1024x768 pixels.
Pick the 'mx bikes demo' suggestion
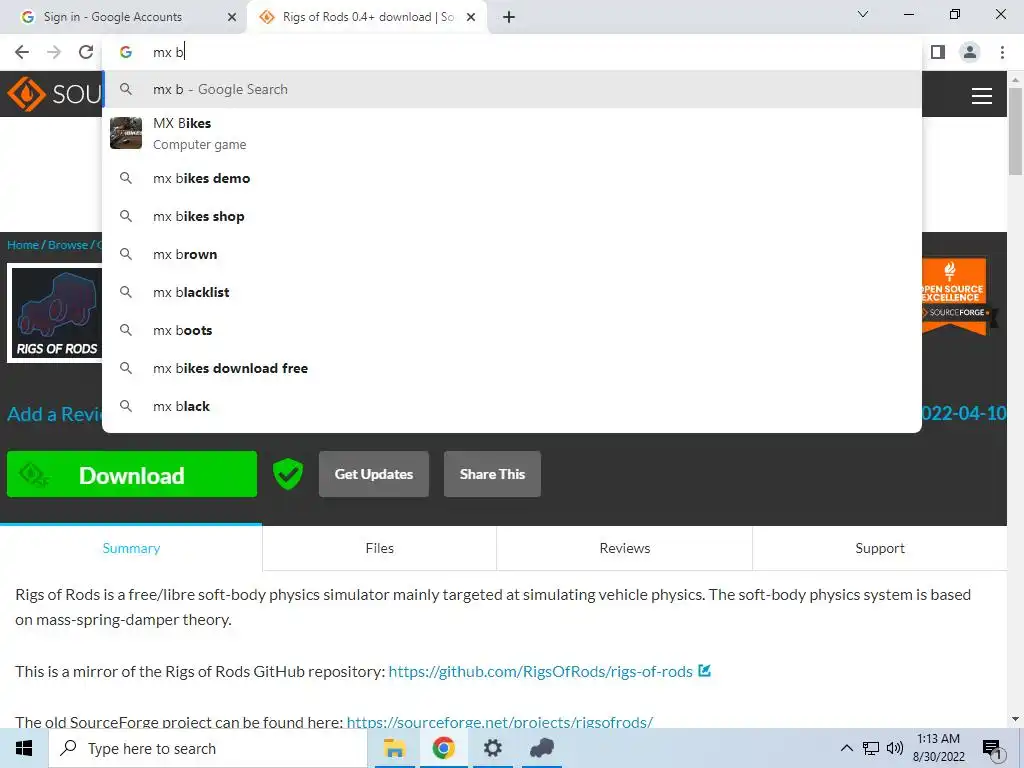coord(512,178)
